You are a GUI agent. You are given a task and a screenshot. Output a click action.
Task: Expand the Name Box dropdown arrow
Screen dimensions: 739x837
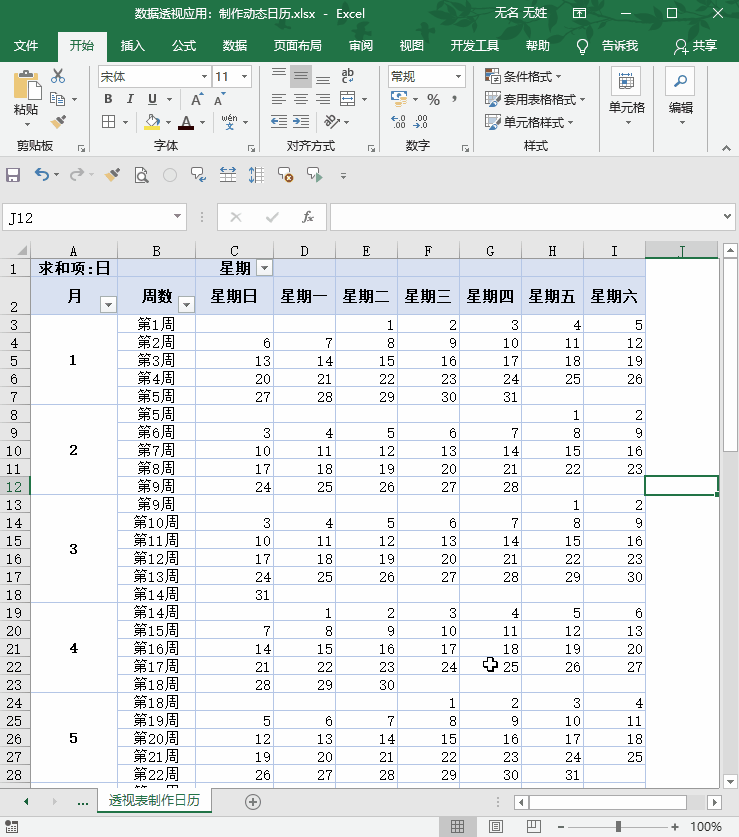177,217
